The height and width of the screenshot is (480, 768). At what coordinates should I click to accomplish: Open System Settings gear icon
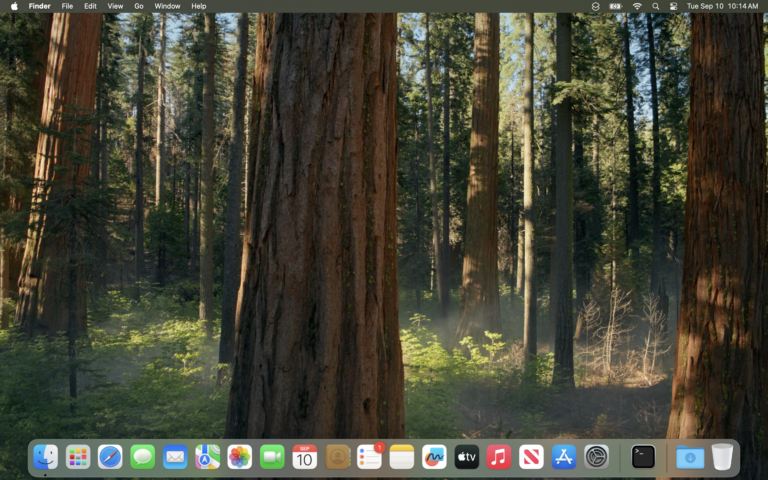(596, 457)
